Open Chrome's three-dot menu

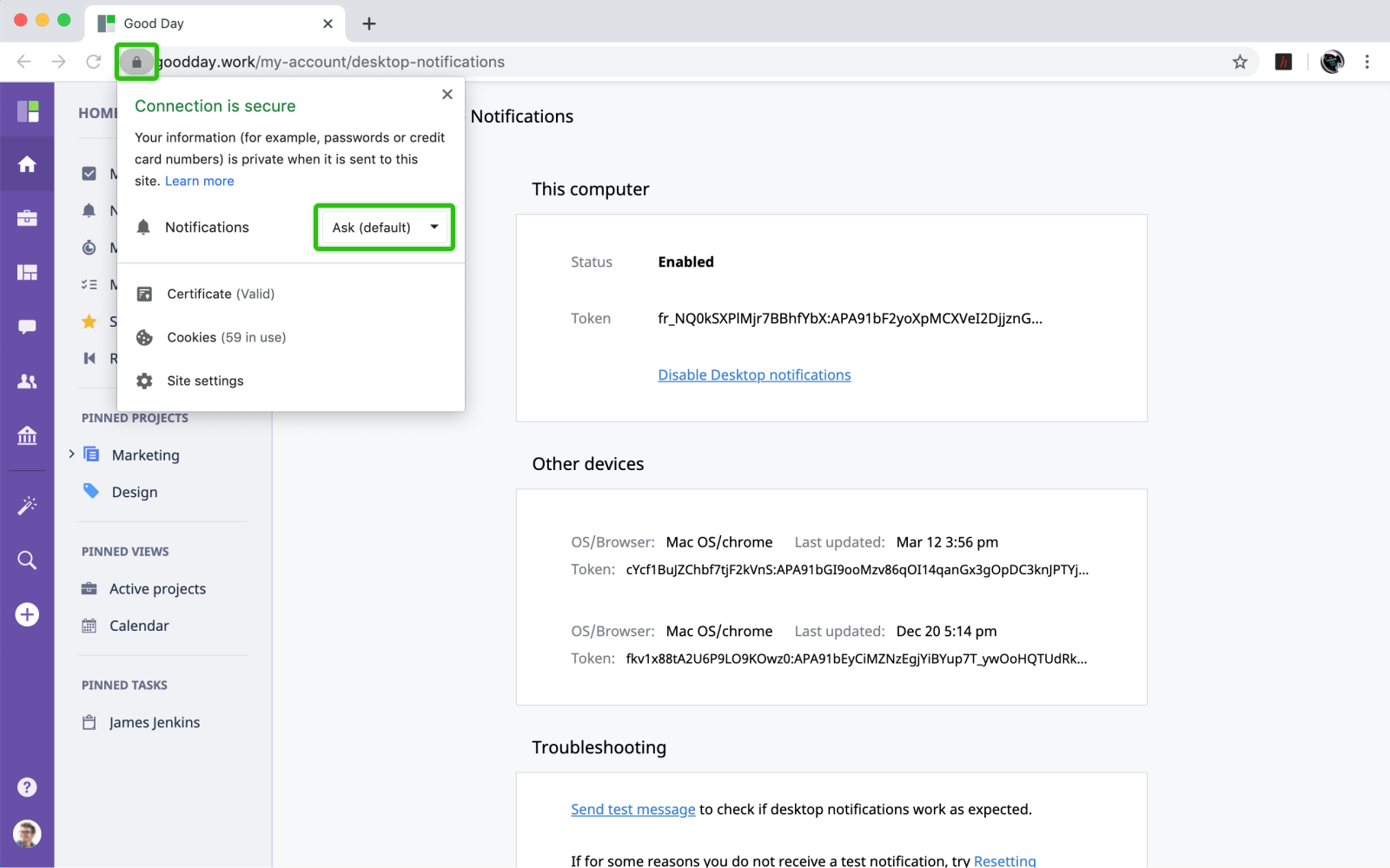pyautogui.click(x=1367, y=62)
